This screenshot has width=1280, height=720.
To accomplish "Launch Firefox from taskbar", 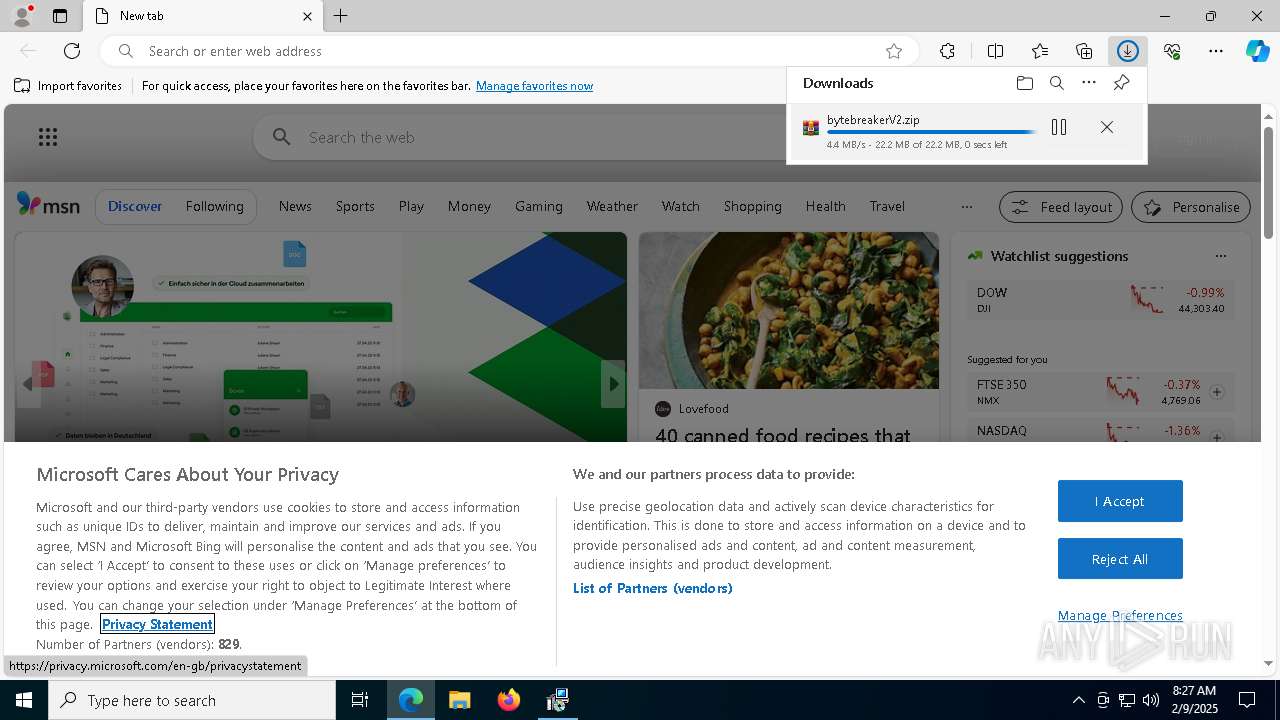I will tap(509, 700).
